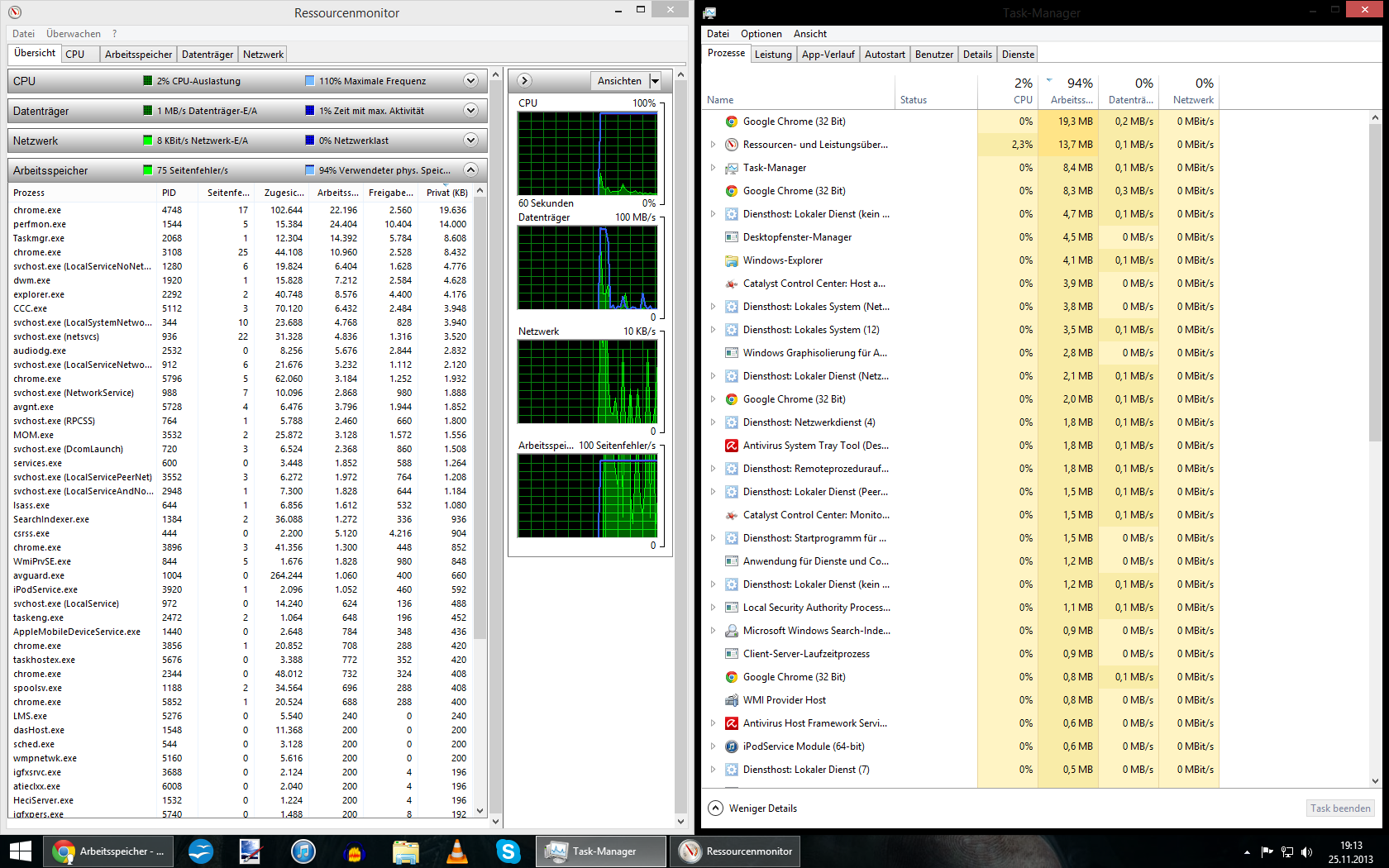Click the Antivirus System Tray Tool icon

click(731, 446)
